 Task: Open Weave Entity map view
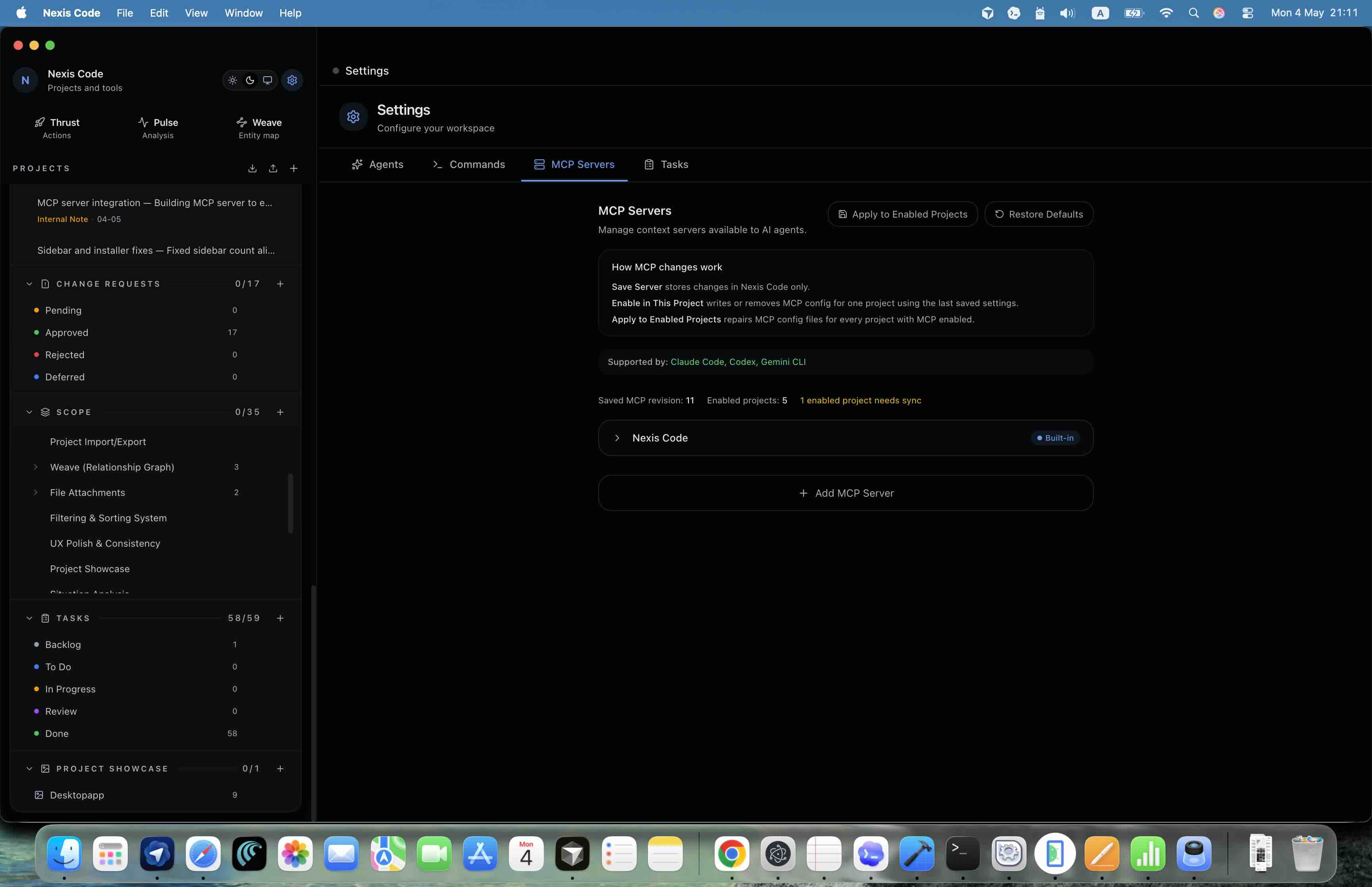259,128
